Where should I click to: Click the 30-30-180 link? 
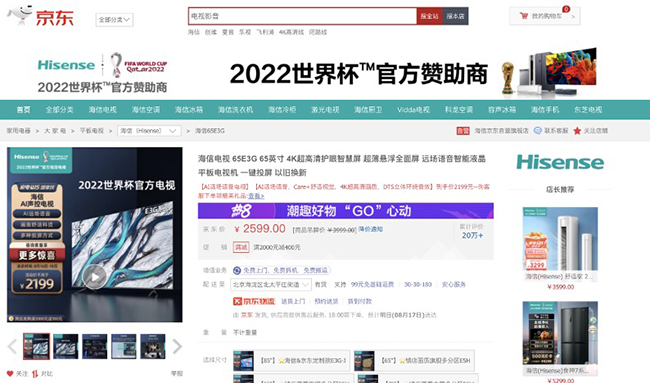coord(418,284)
